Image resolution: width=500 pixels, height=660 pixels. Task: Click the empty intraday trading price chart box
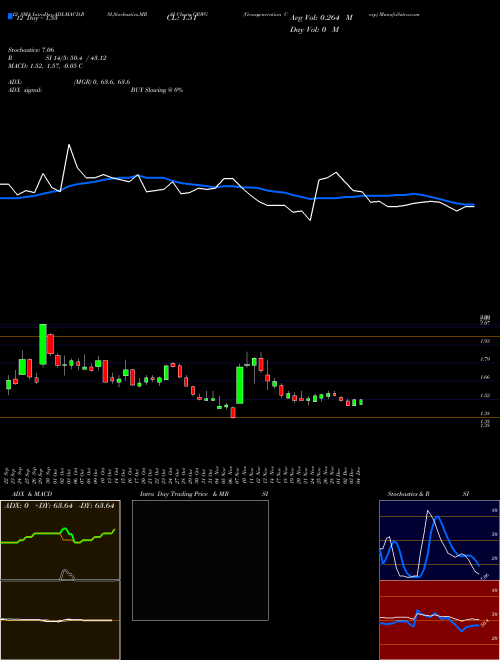(200, 560)
